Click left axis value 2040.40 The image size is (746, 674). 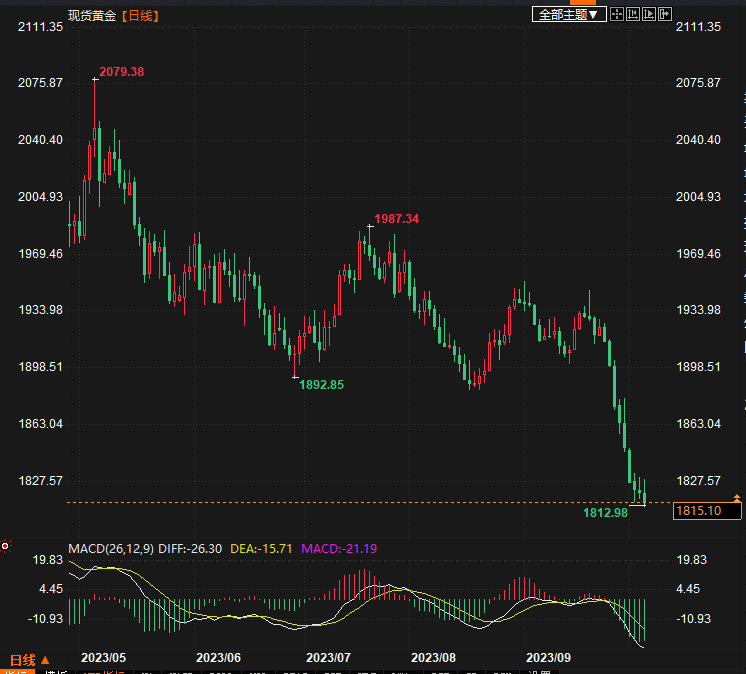[40, 140]
